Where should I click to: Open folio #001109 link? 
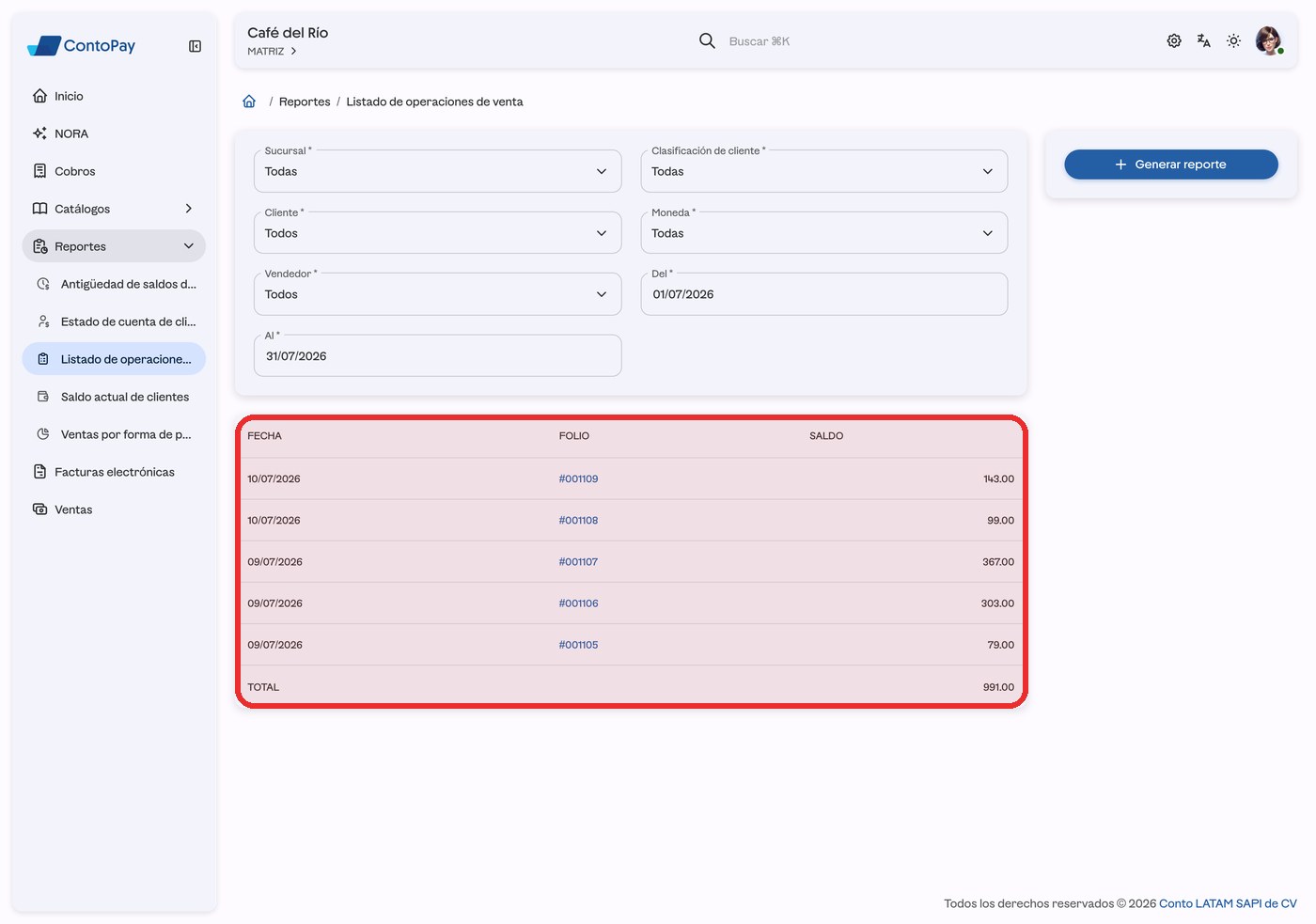pyautogui.click(x=578, y=478)
